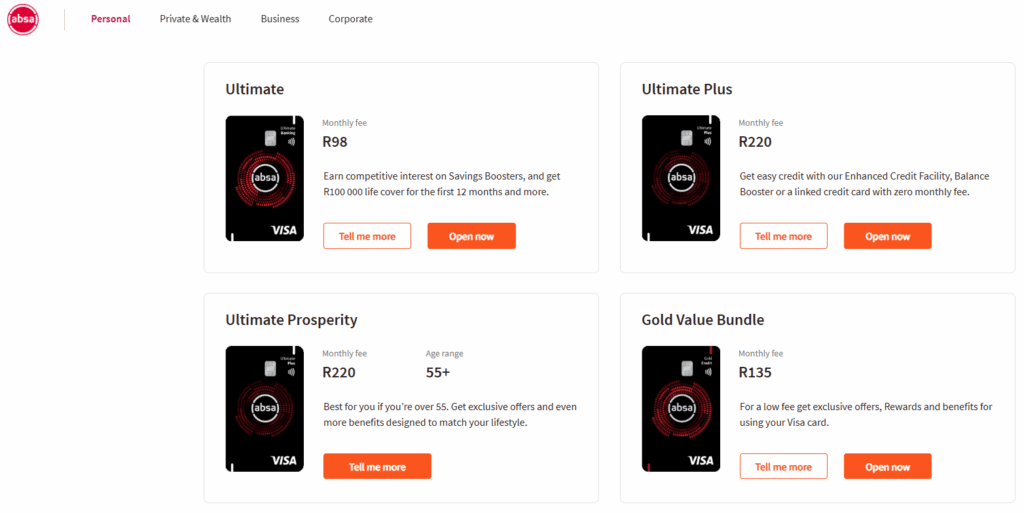Click the Ultimate card title
This screenshot has width=1024, height=513.
(255, 89)
